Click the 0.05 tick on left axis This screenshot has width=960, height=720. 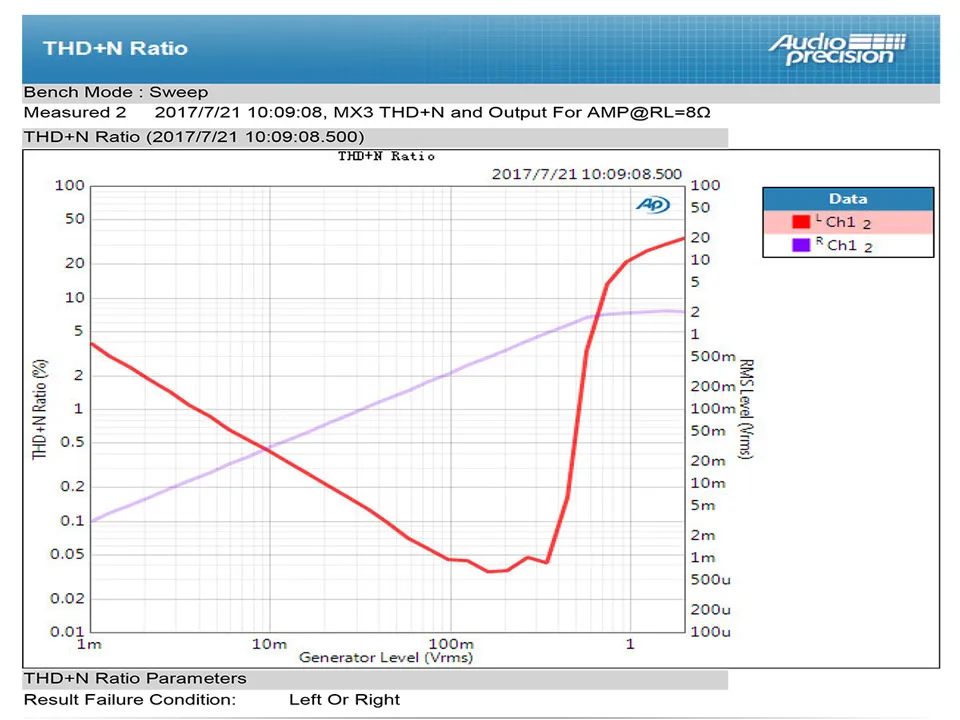click(67, 554)
